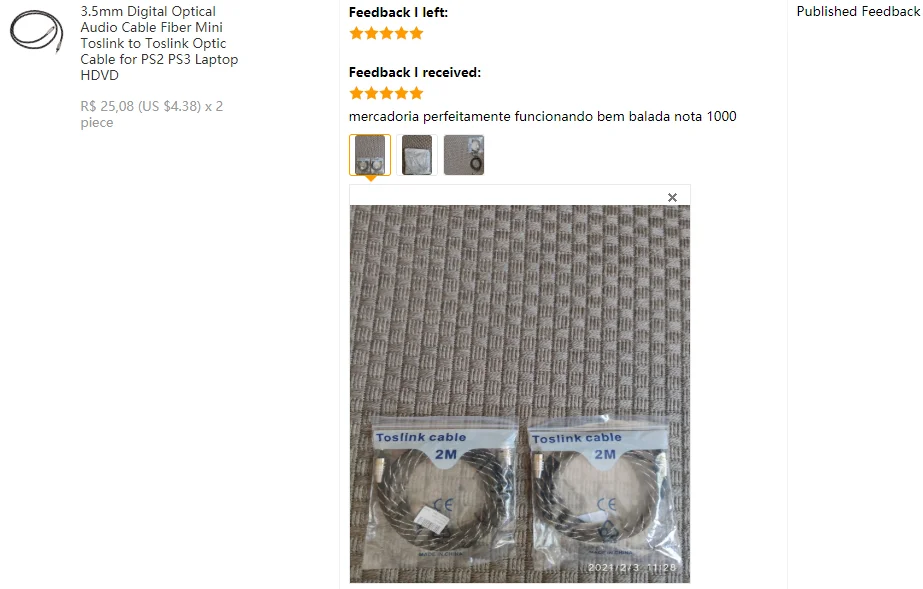Click the middle star under Feedback I received

[x=387, y=93]
